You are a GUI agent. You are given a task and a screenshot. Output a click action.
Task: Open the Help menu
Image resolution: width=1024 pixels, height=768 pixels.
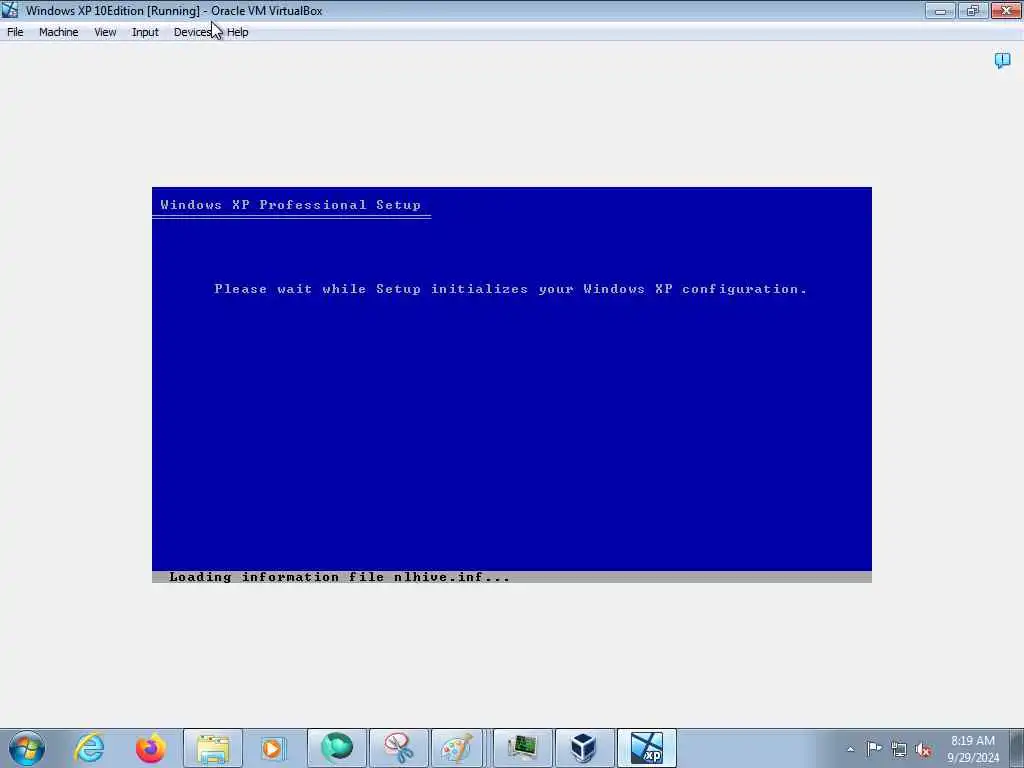(x=238, y=32)
